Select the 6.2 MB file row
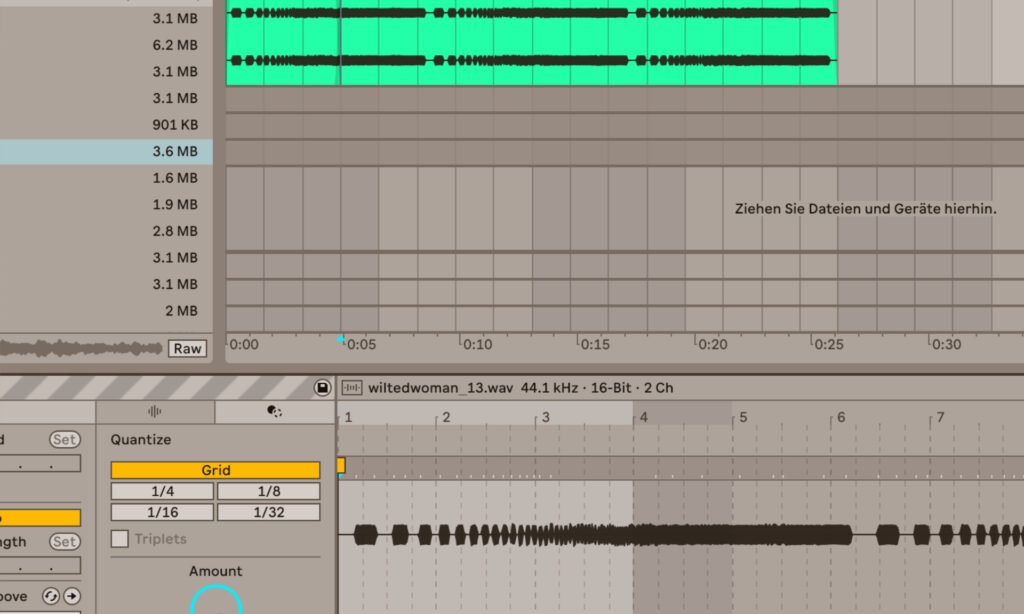The height and width of the screenshot is (614, 1024). coord(106,45)
